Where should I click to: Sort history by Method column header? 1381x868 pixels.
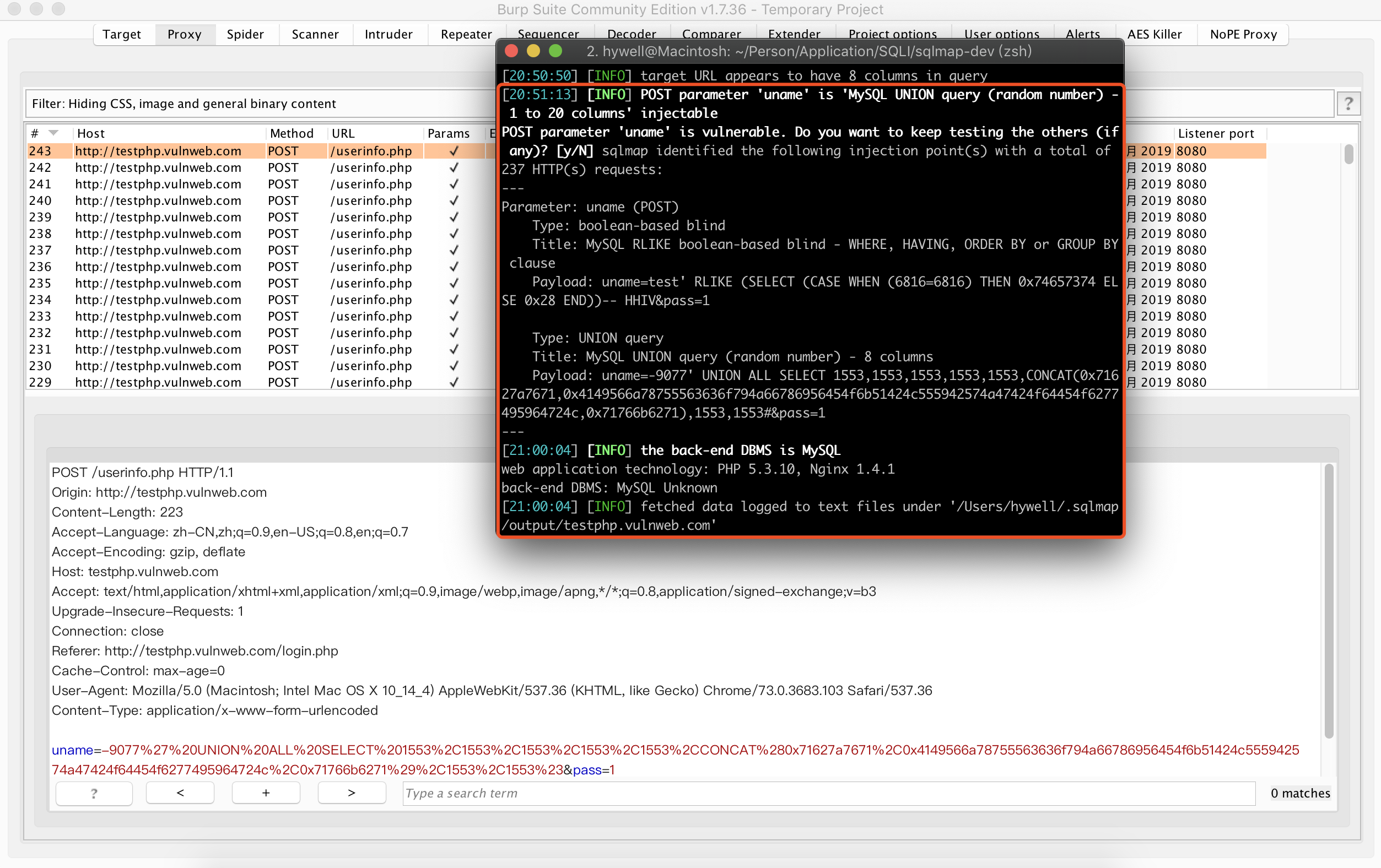click(x=292, y=134)
